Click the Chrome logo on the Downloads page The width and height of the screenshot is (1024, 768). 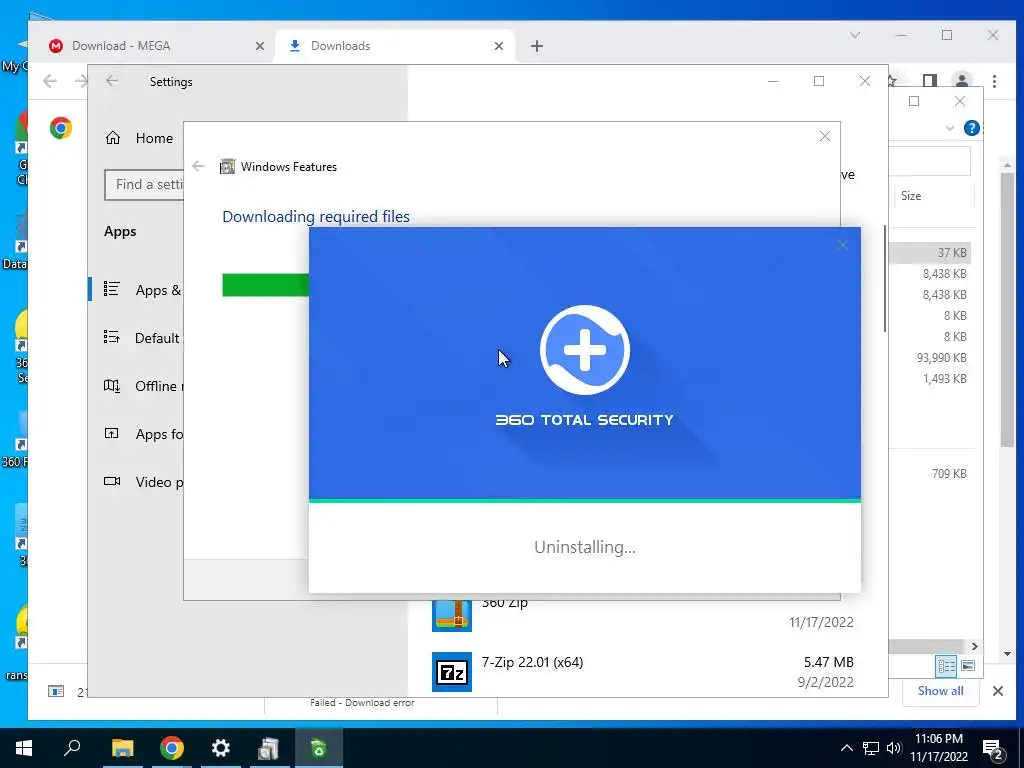tap(61, 128)
